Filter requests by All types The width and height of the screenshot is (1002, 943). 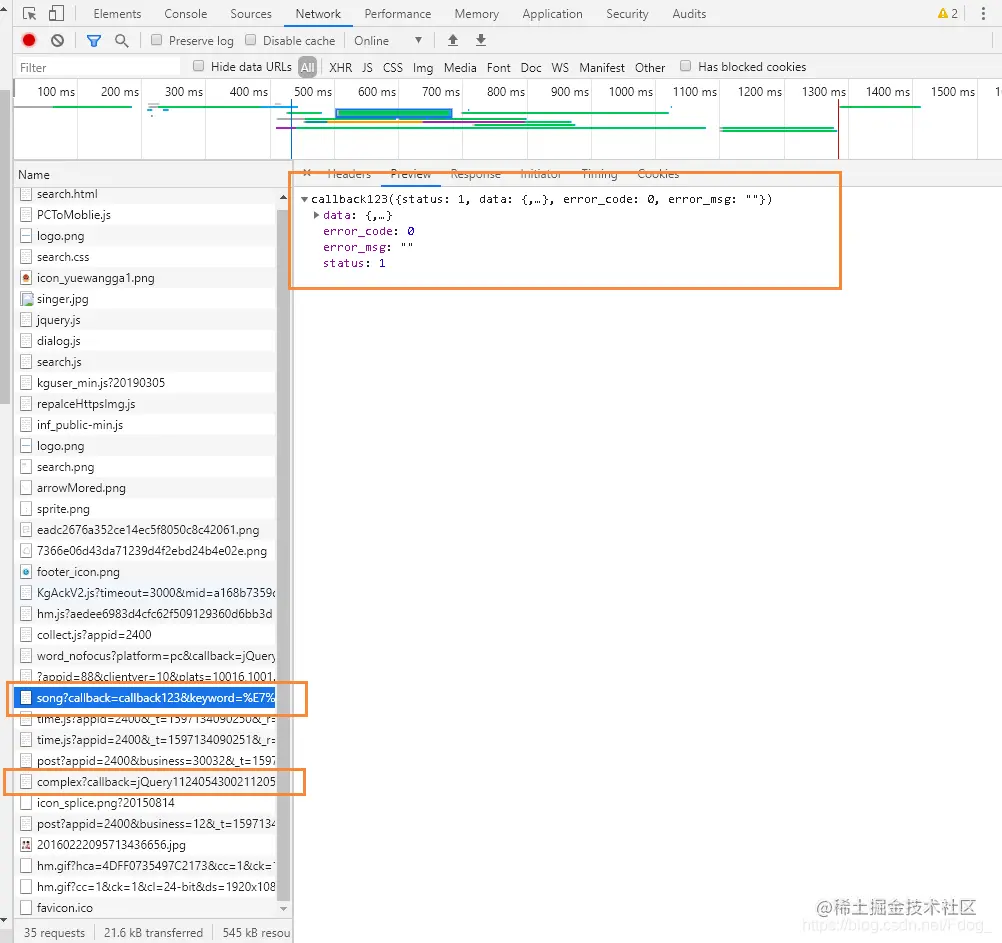coord(307,67)
